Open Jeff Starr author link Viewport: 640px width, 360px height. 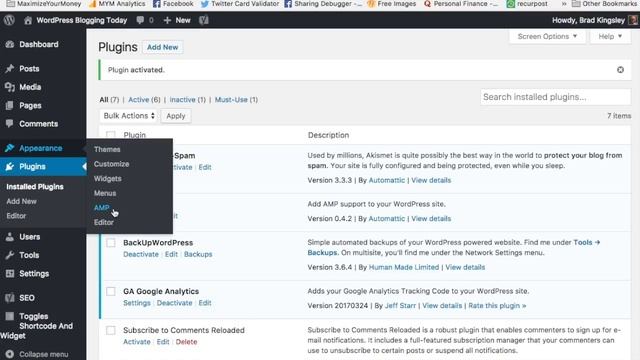400,305
